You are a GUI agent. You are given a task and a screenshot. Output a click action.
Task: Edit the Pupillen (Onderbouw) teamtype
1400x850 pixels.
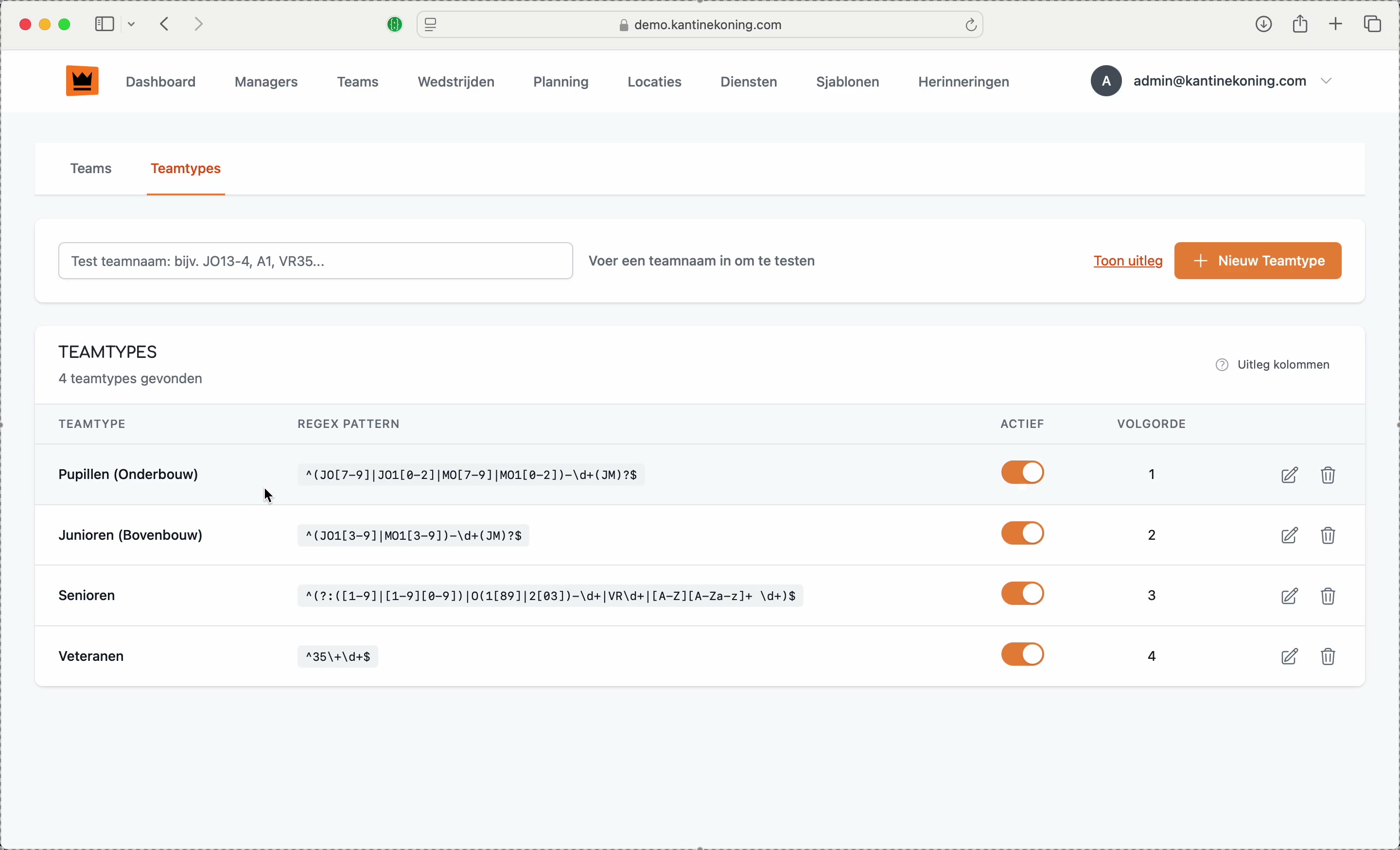coord(1289,475)
